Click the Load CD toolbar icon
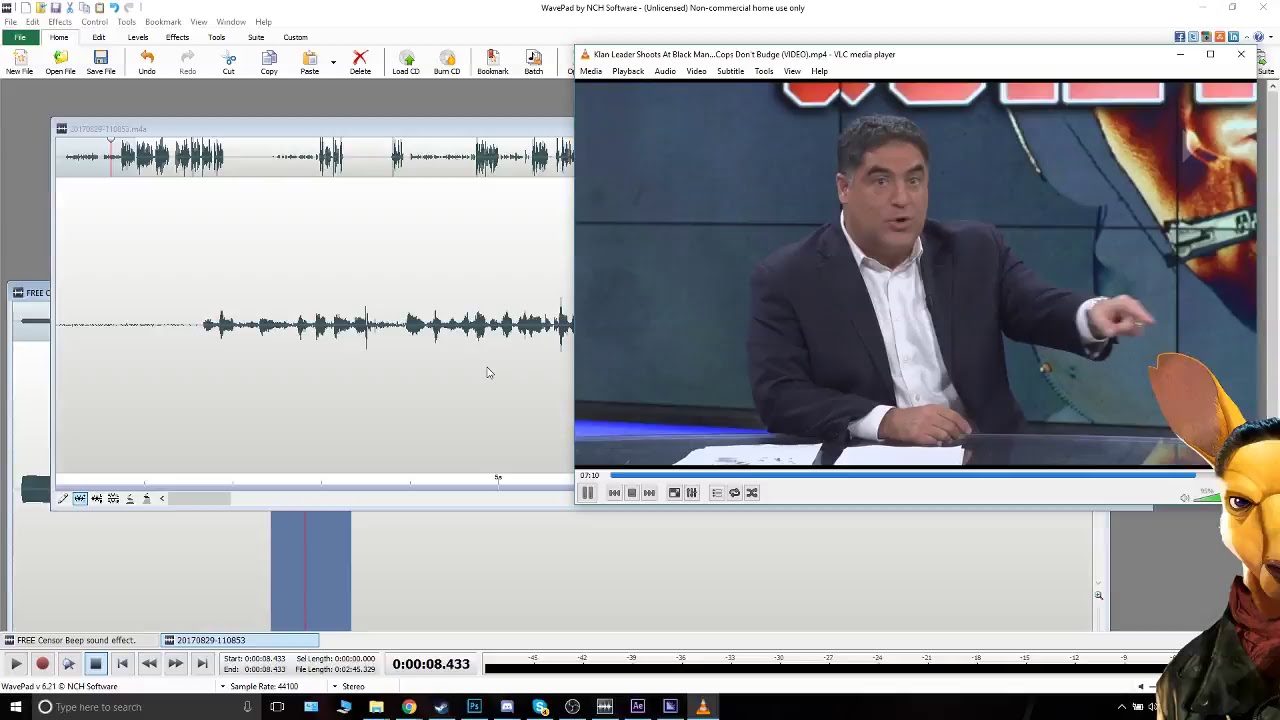The width and height of the screenshot is (1280, 720). tap(406, 62)
